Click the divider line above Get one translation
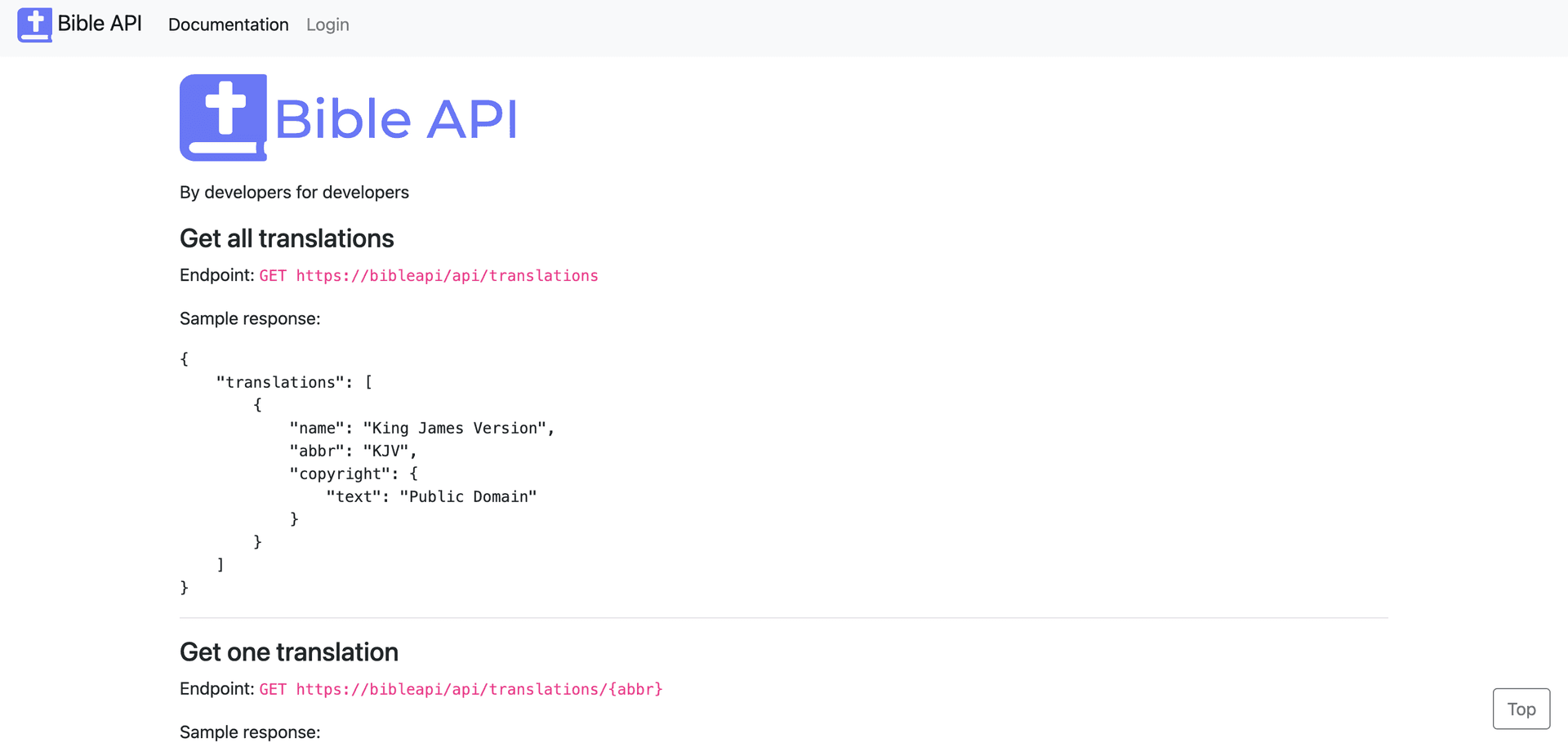Screen dimensions: 1568x747 [x=784, y=617]
